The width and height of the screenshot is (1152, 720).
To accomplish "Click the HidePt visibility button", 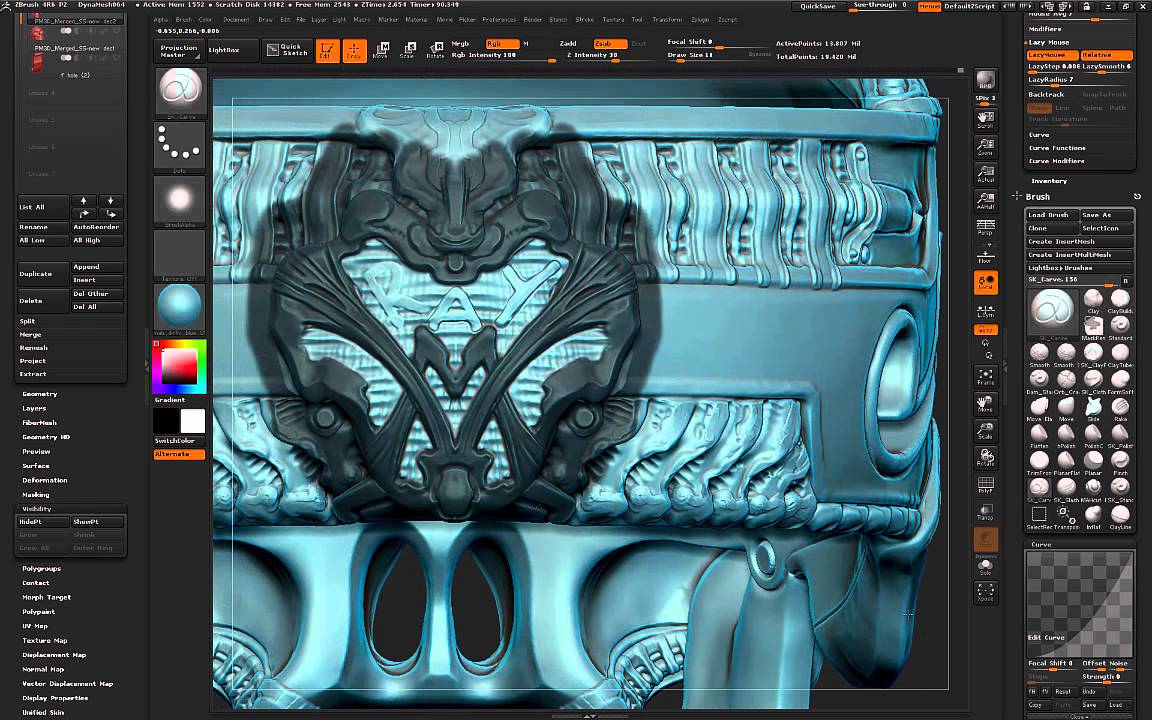I will point(43,522).
